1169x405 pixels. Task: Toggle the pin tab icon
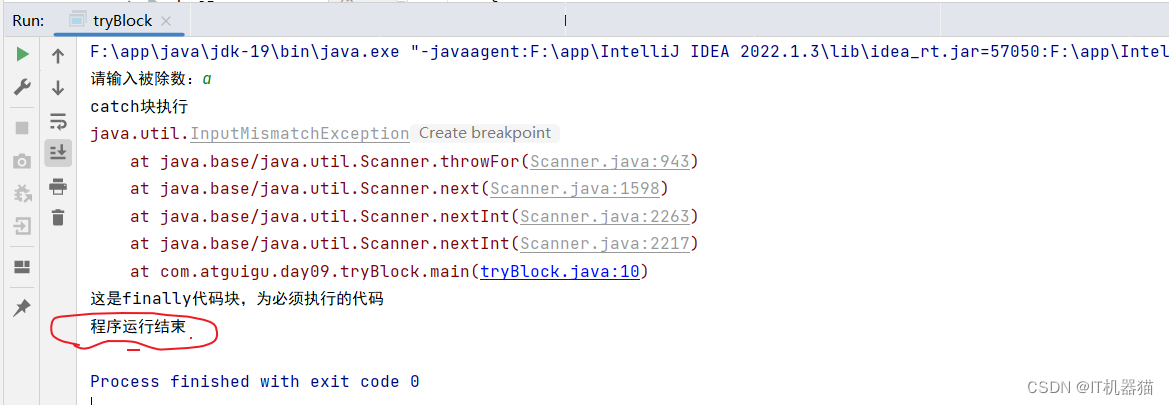pos(22,307)
